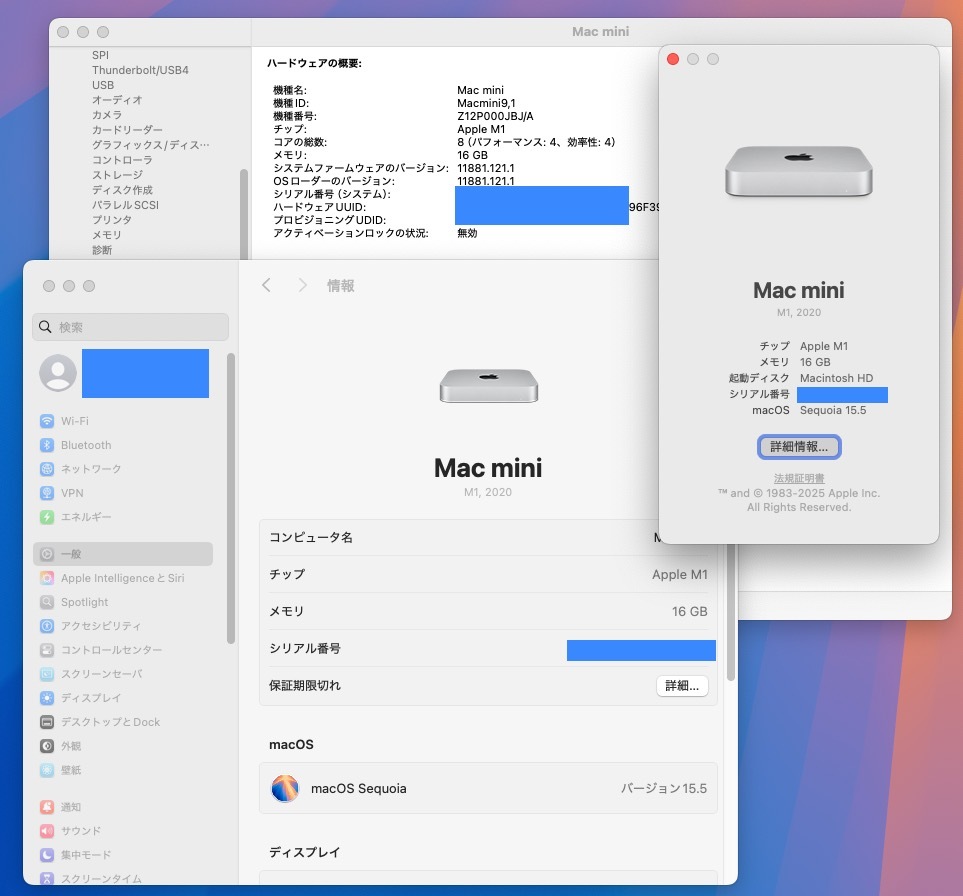963x896 pixels.
Task: Click Macintosh HD startup disk value
Action: pyautogui.click(x=836, y=378)
